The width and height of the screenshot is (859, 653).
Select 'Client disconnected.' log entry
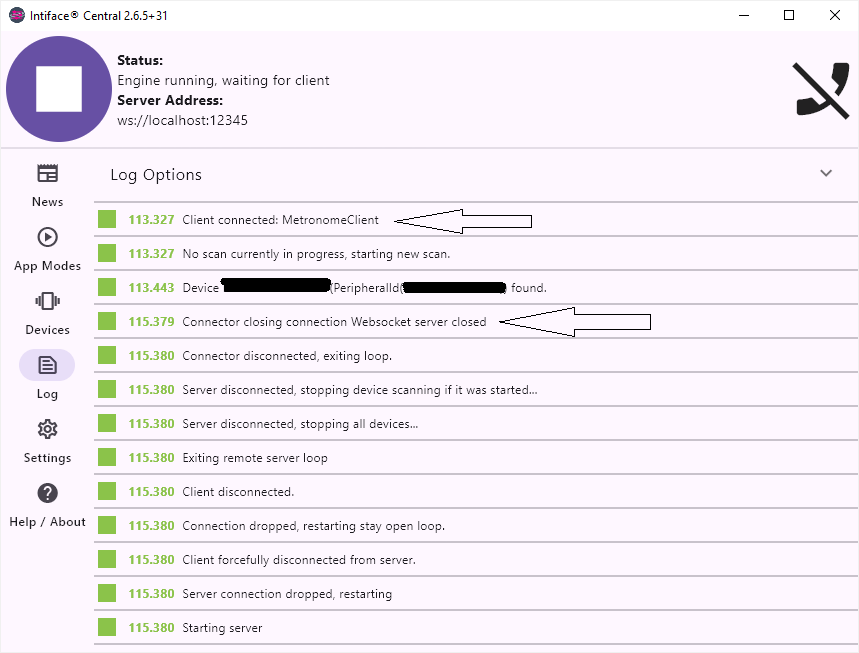click(x=476, y=491)
